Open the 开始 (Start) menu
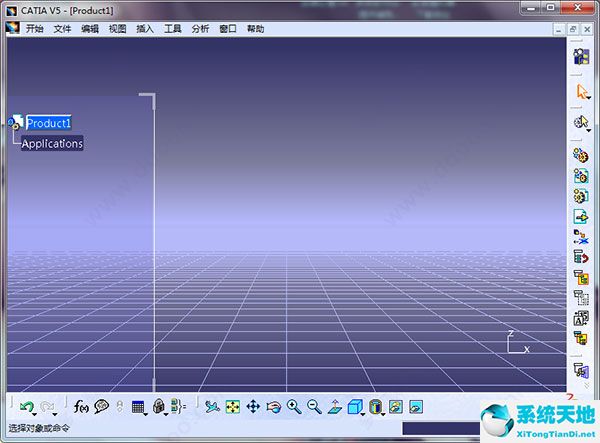Screen dimensions: 600x443 tap(34, 29)
